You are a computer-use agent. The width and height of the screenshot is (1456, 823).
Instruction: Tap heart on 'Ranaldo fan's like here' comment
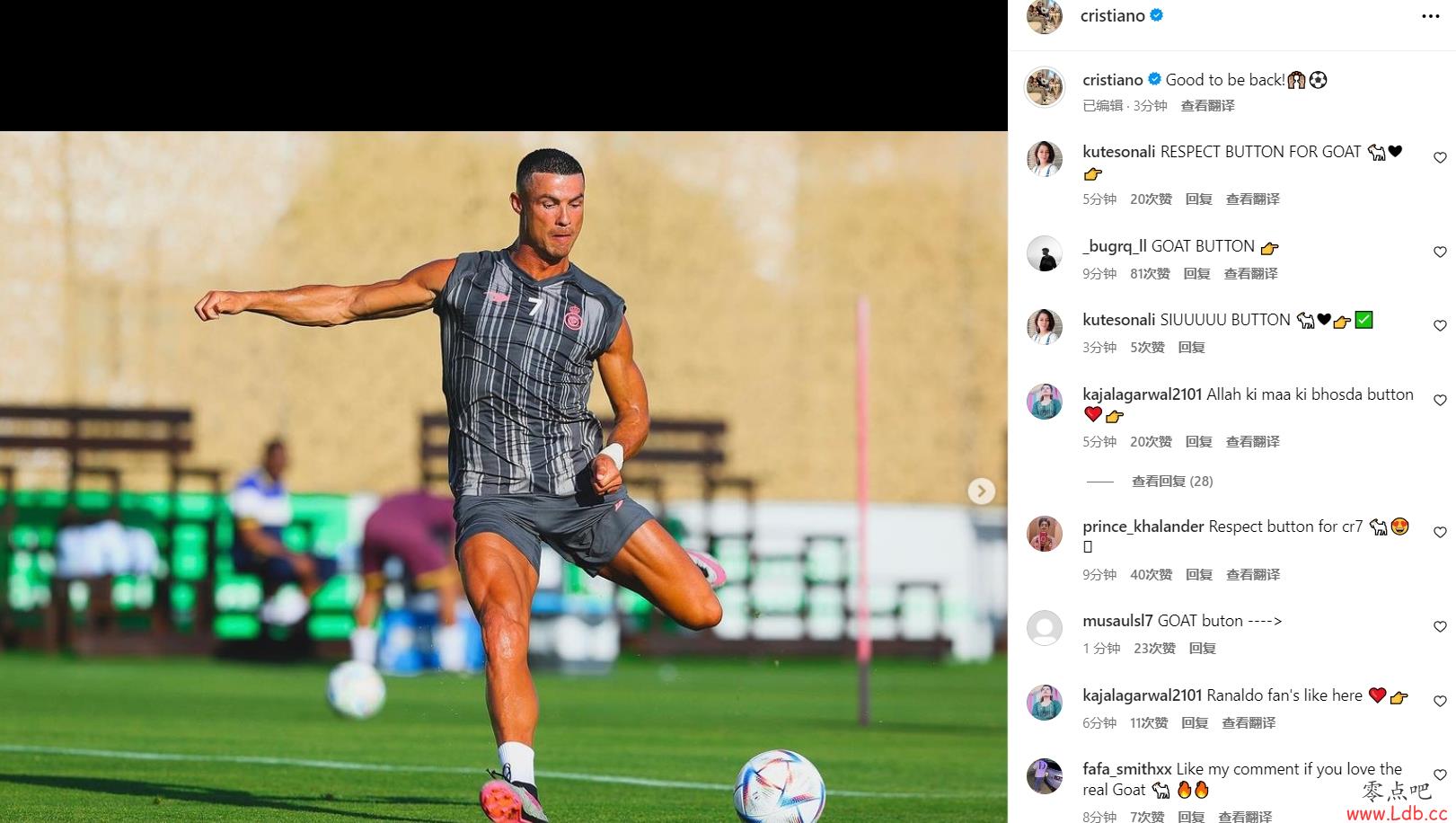coord(1440,702)
